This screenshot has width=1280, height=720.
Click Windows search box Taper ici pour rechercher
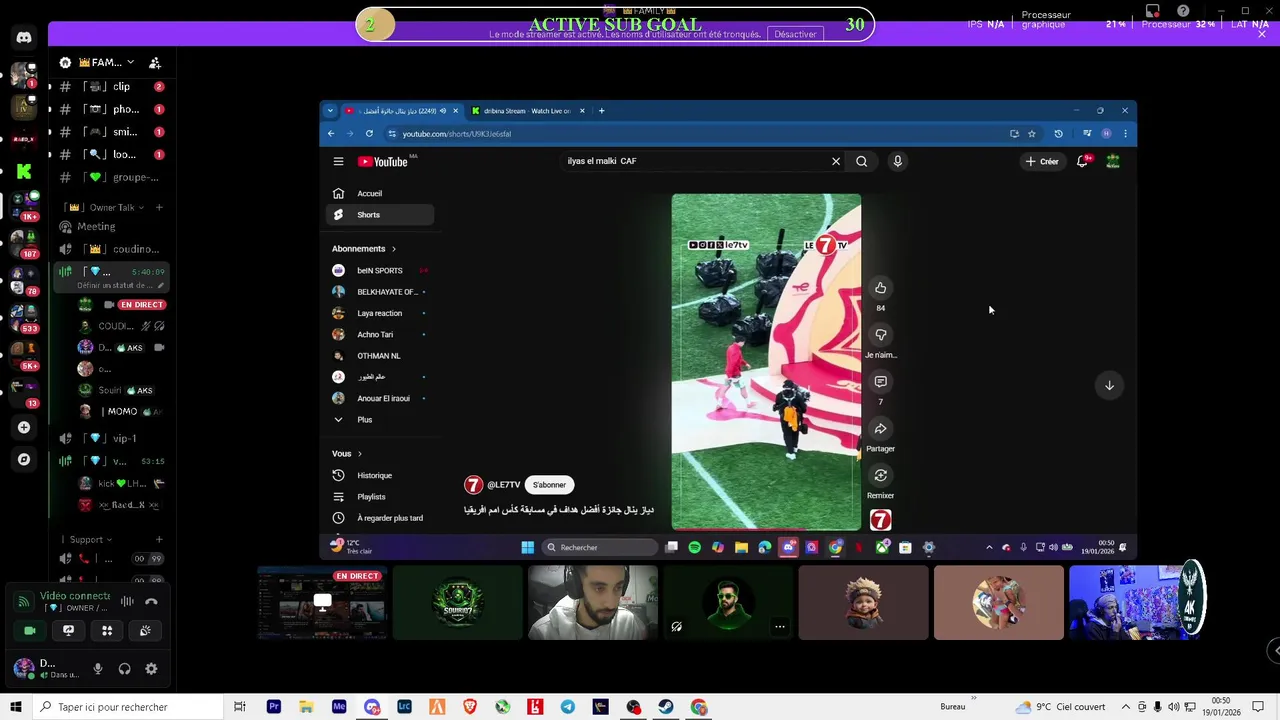127,707
